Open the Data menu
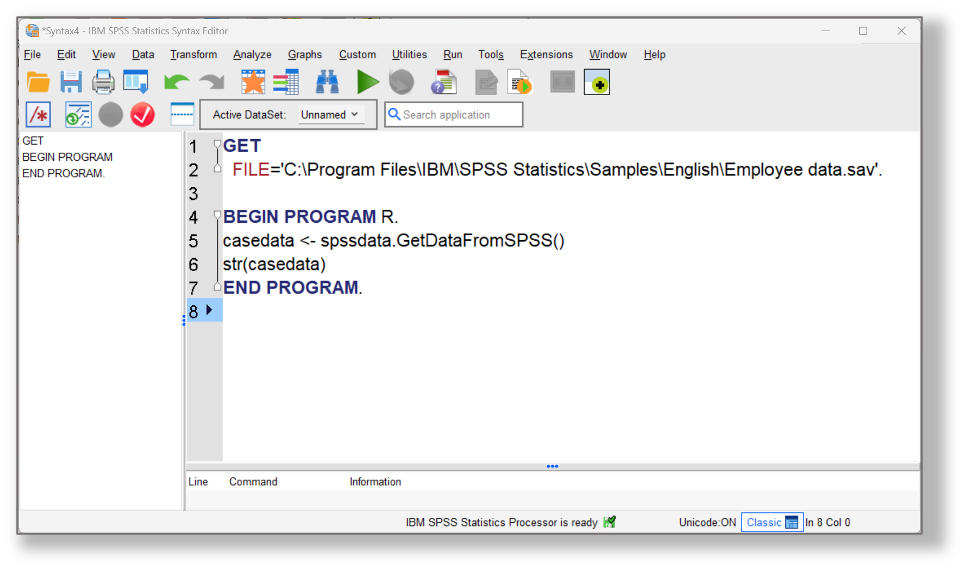This screenshot has width=966, height=570. 143,54
